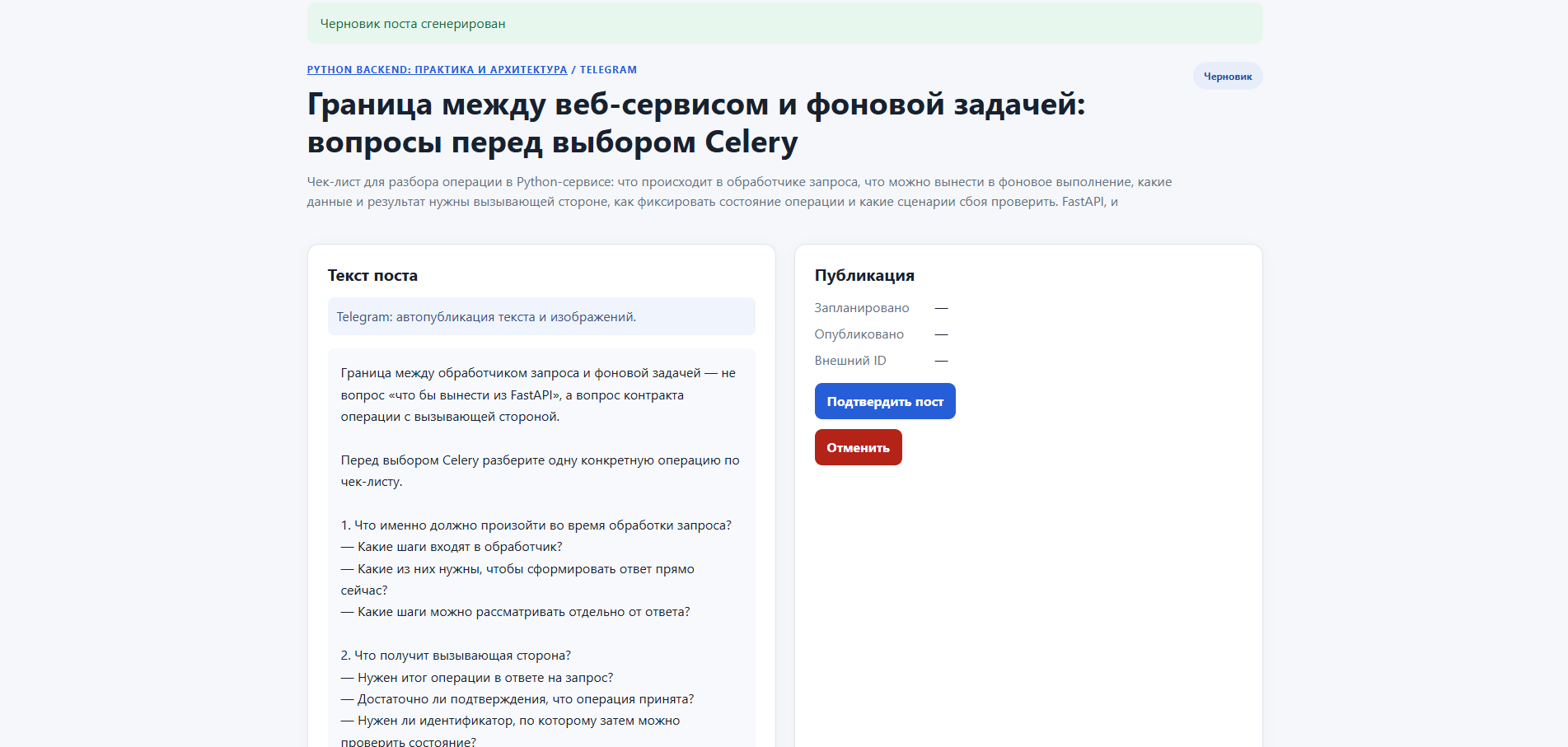Click the red 'Отменить' button

tap(858, 447)
